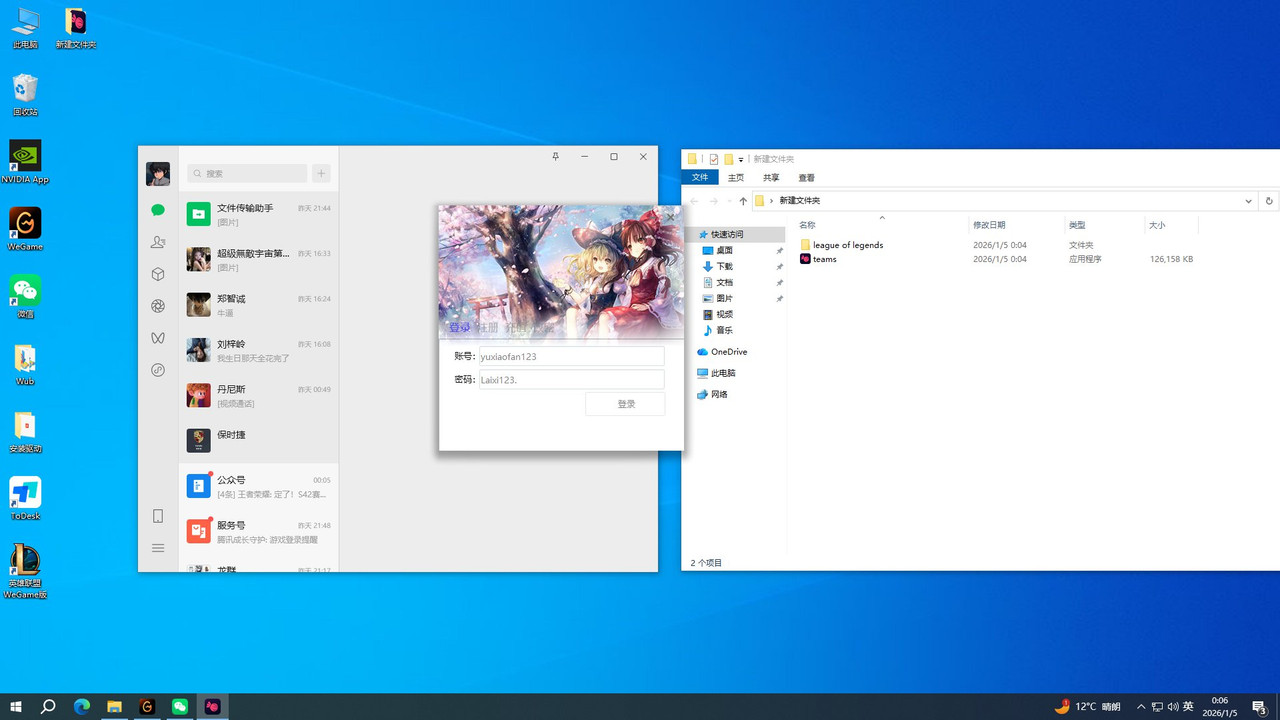Switch to 注册 tab in login dialog
1280x720 pixels.
(x=487, y=328)
